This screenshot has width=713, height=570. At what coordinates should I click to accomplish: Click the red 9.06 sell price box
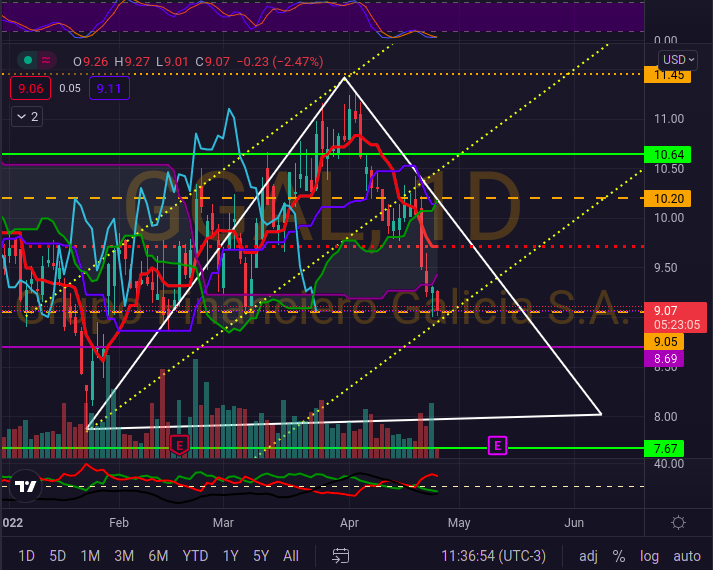coord(29,88)
